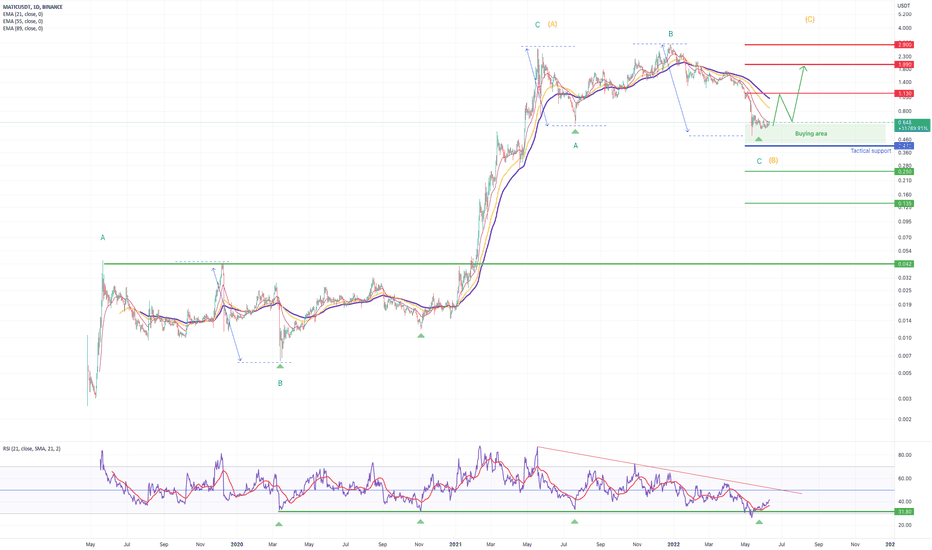Select the green B wave label near 2020 low
Image resolution: width=932 pixels, height=550 pixels.
[280, 384]
